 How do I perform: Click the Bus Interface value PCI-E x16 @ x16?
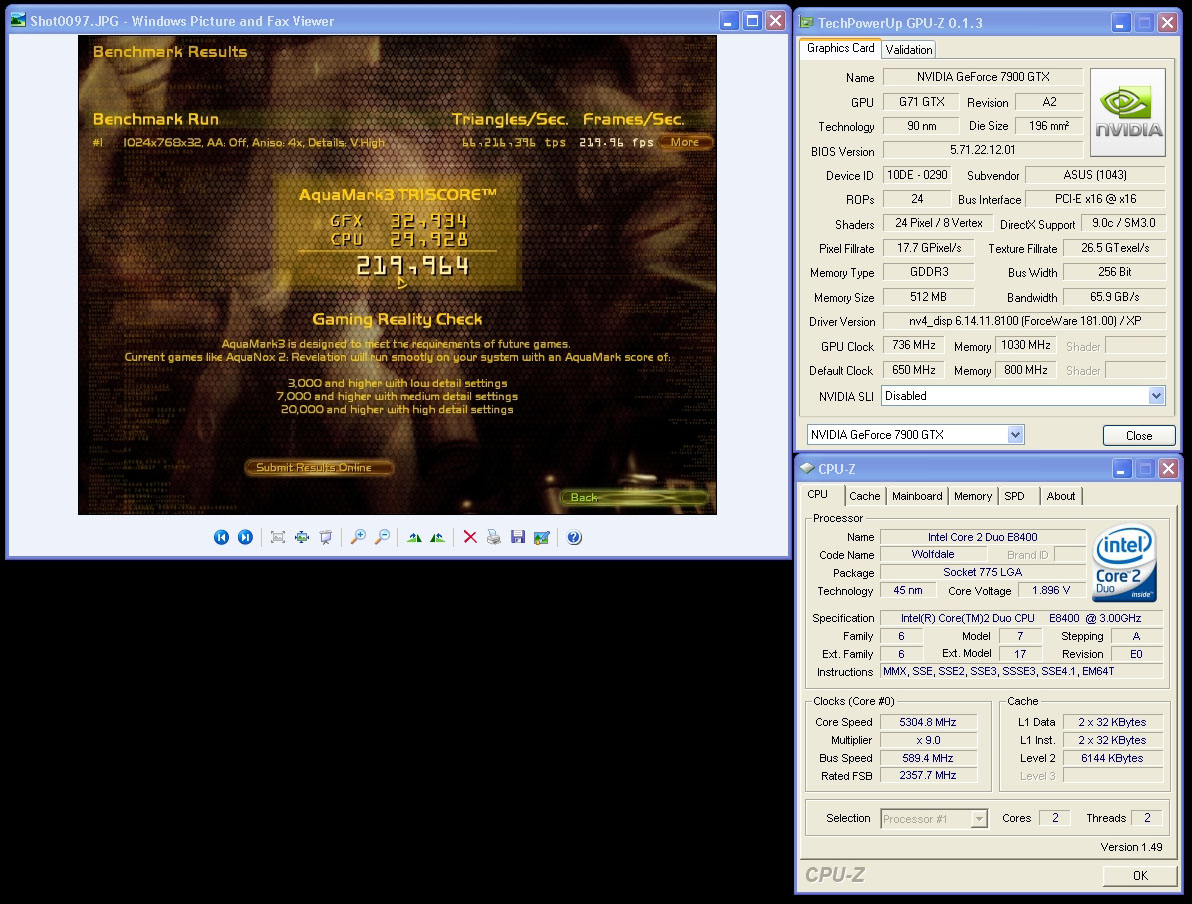point(1095,199)
